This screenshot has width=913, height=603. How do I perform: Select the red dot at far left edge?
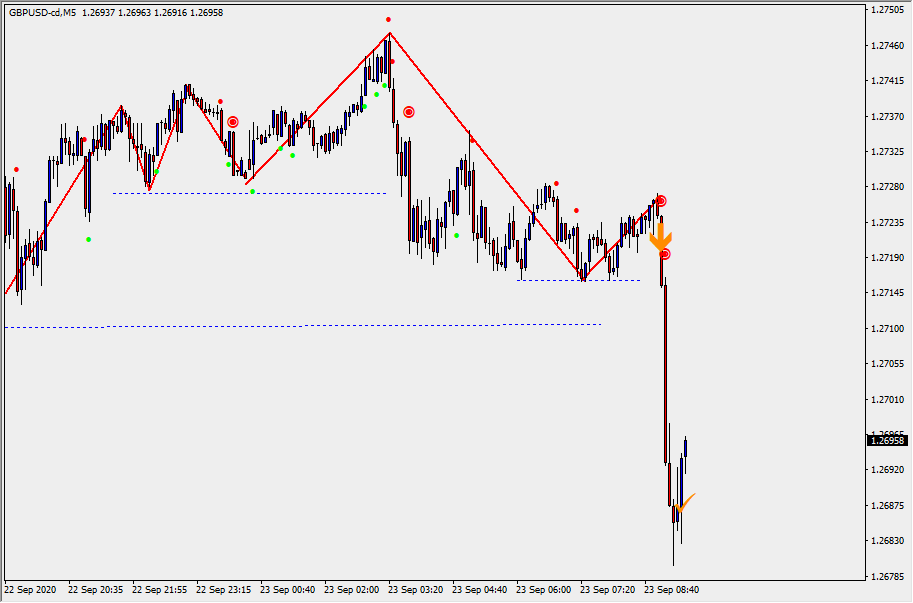(16, 169)
